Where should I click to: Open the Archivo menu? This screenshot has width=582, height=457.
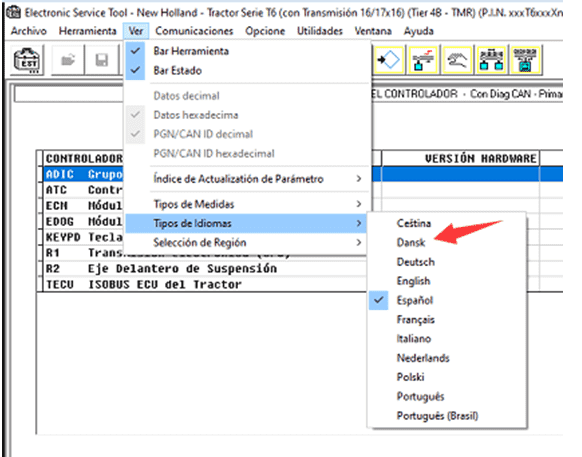[x=29, y=31]
